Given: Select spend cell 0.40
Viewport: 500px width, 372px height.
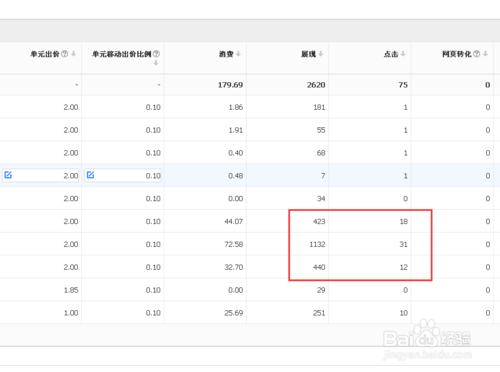Looking at the screenshot, I should click(x=236, y=153).
